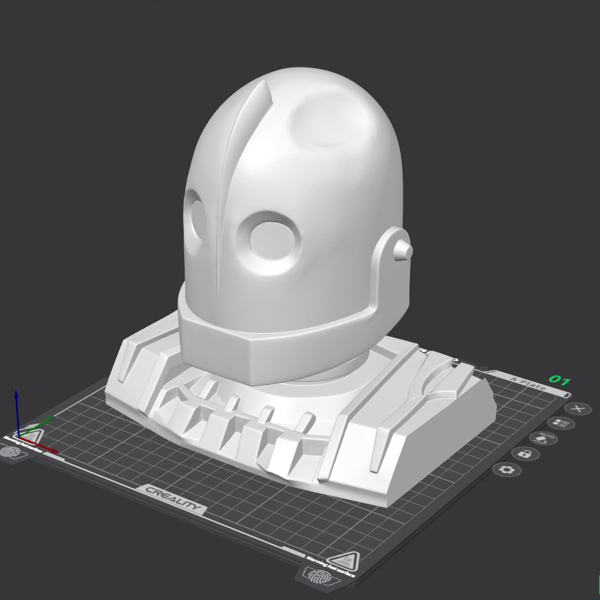The width and height of the screenshot is (600, 600).
Task: Auto-orient objects using the Auto icon
Action: click(x=543, y=438)
